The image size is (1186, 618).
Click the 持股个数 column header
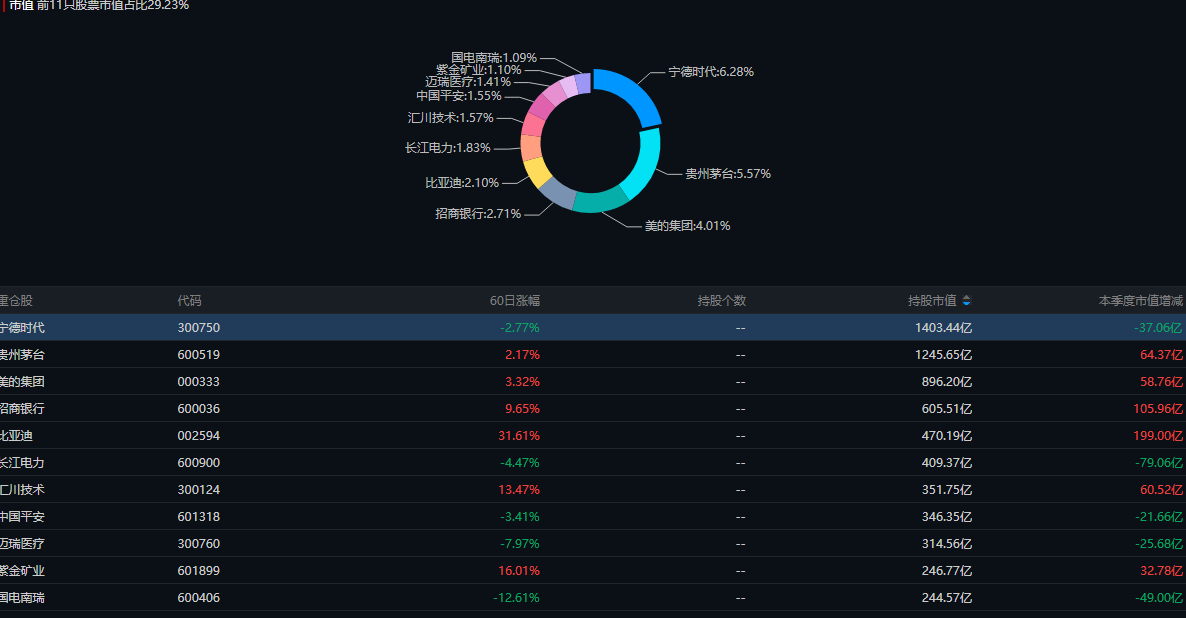pyautogui.click(x=722, y=301)
